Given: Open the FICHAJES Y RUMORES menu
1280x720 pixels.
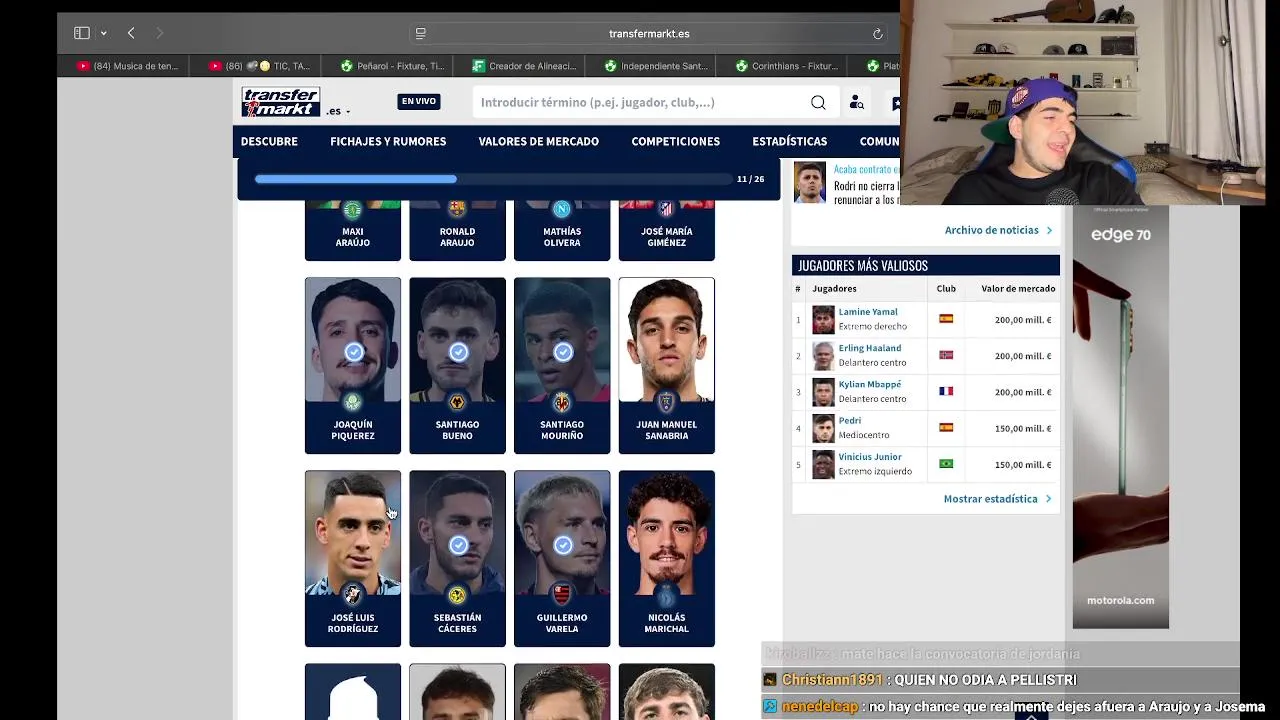Looking at the screenshot, I should click(x=388, y=141).
